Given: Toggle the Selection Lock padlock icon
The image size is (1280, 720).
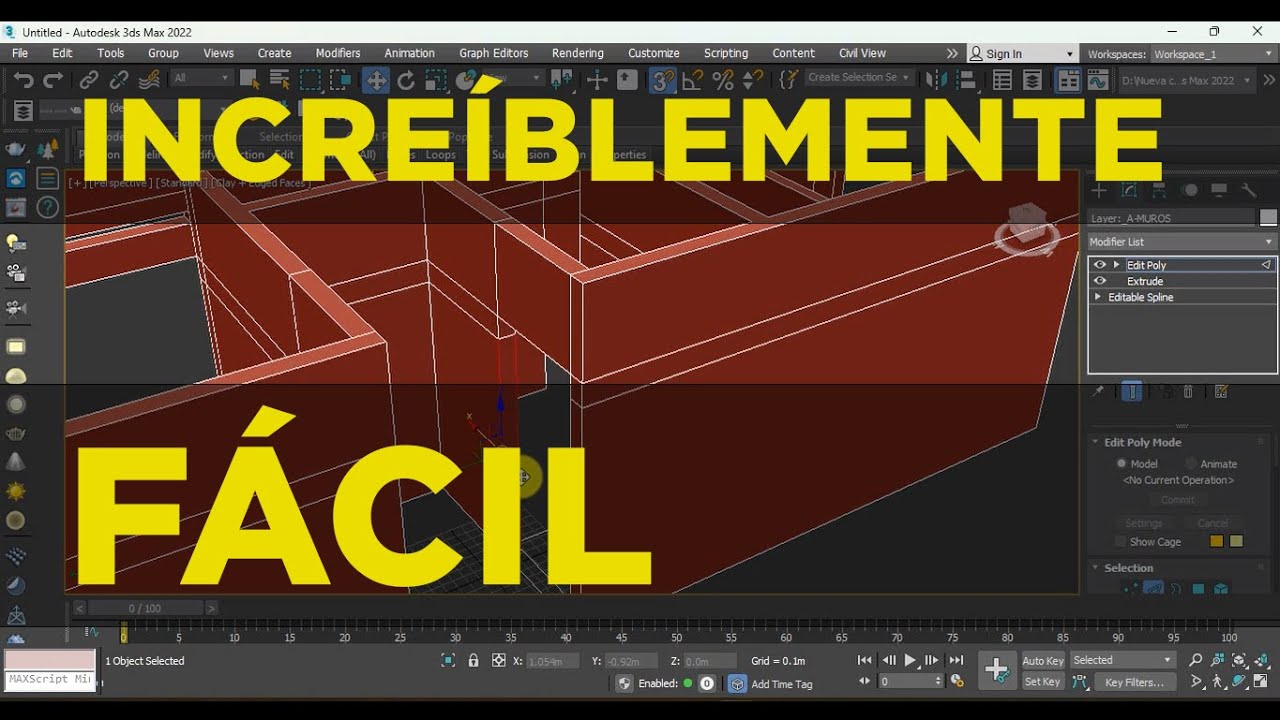Looking at the screenshot, I should pos(473,661).
